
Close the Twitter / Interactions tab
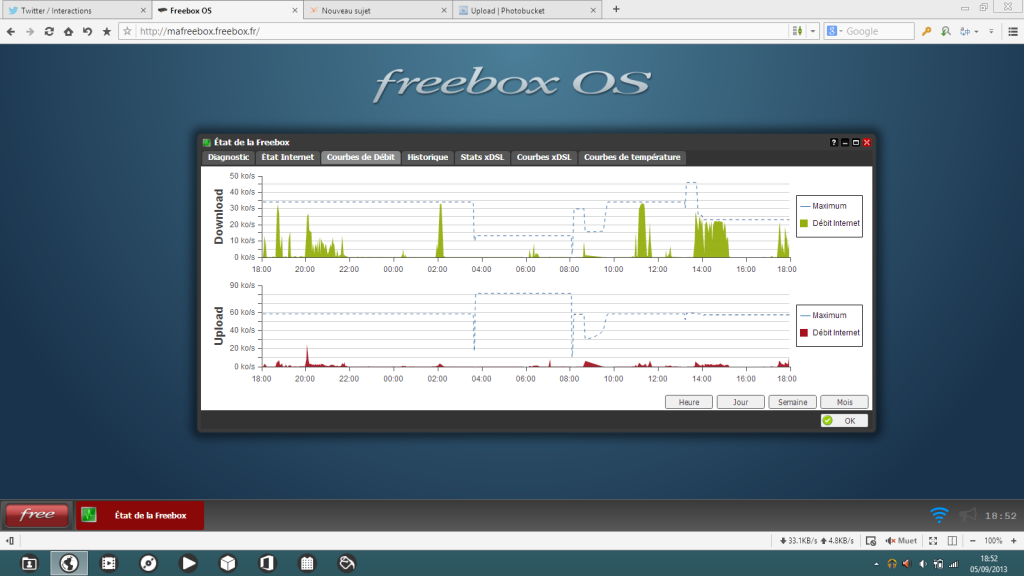click(x=143, y=10)
